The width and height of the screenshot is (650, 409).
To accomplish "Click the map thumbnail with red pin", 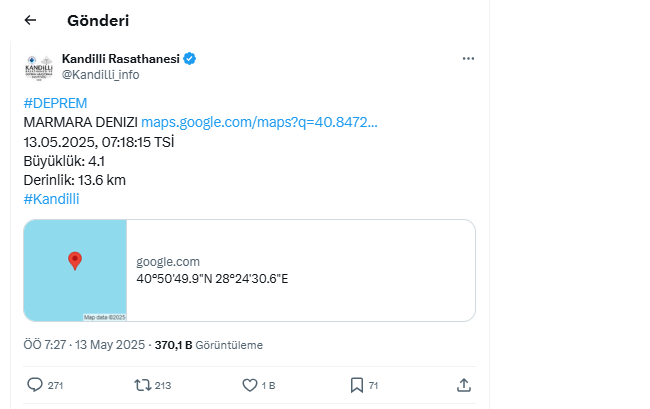I will (x=75, y=270).
